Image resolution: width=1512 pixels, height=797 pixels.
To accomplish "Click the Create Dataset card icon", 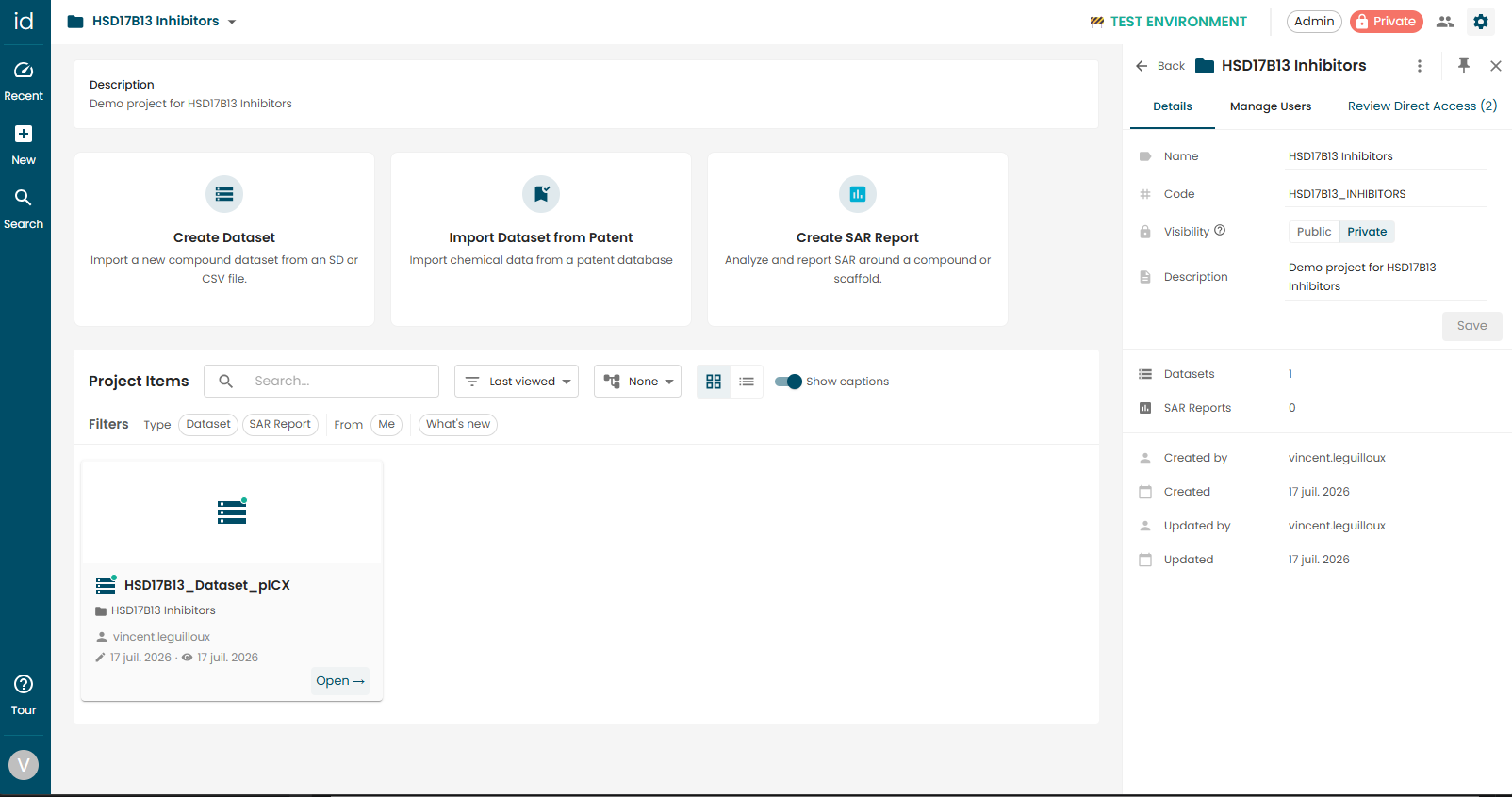I will coord(224,194).
